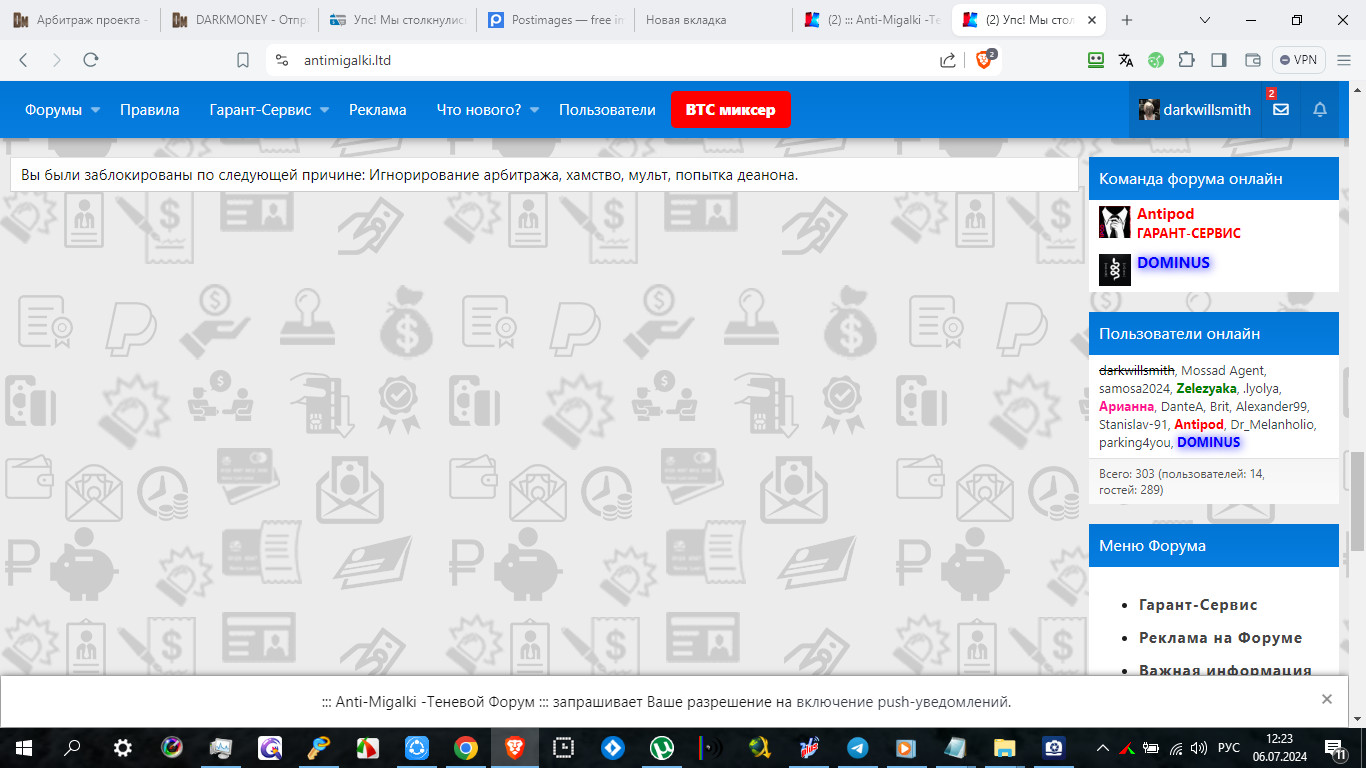Image resolution: width=1366 pixels, height=768 pixels.
Task: Open the Что нового? menu
Action: (x=479, y=110)
